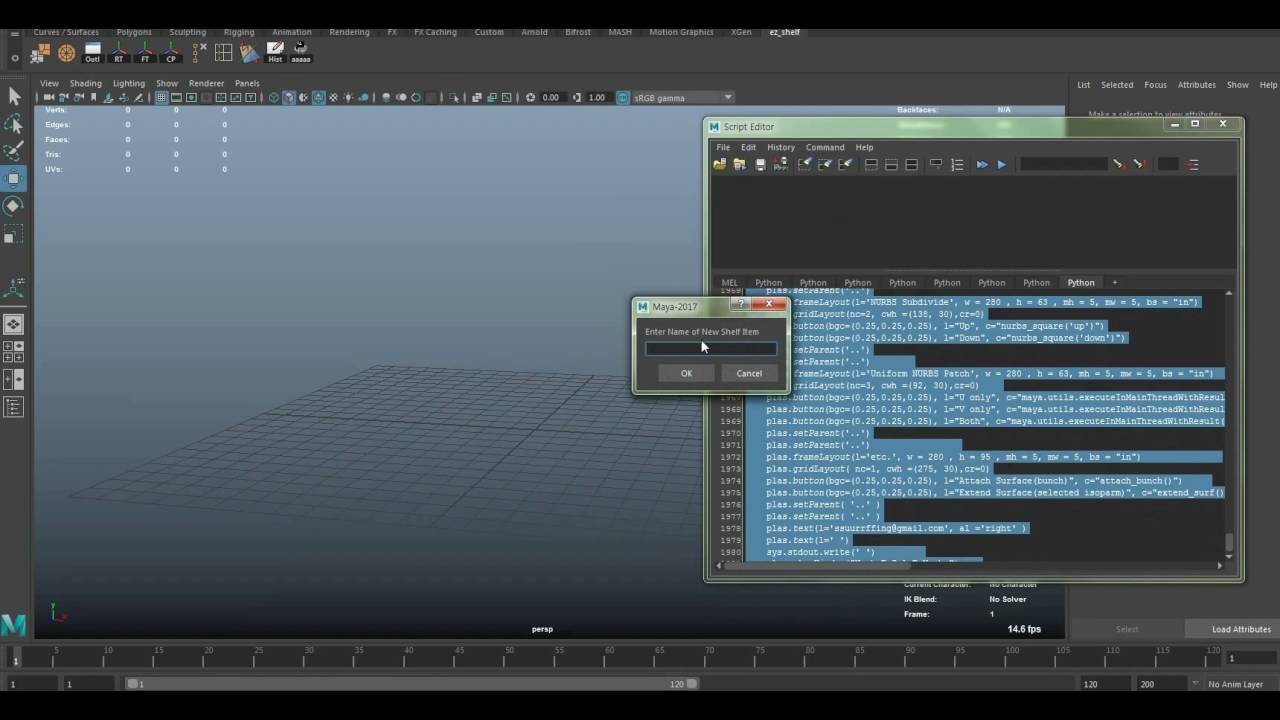
Task: Click the time range slider bar
Action: 412,684
